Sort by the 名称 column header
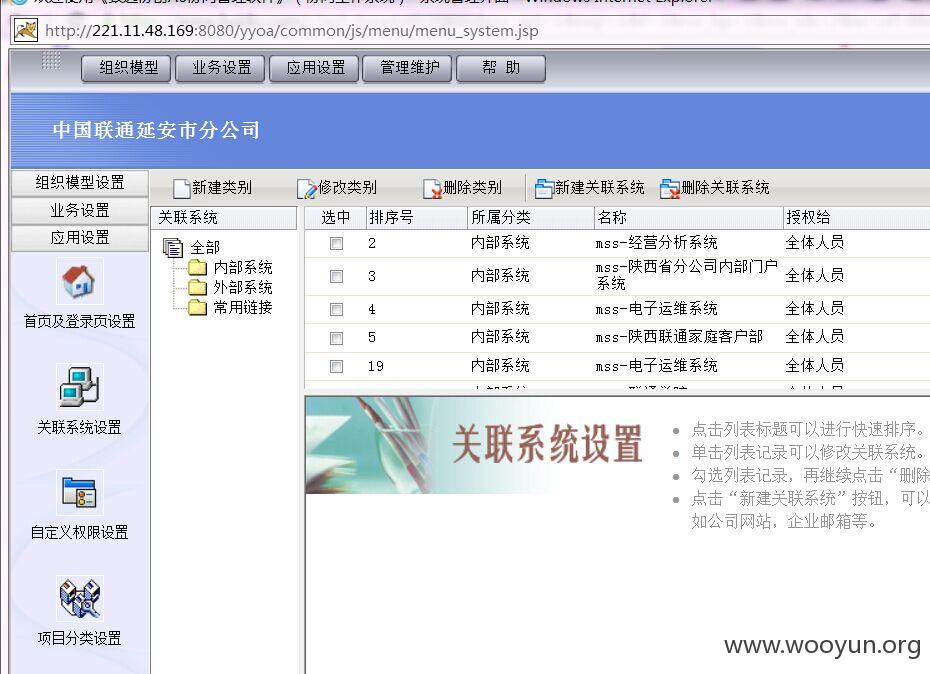Screen dimensions: 930x674 click(x=689, y=218)
